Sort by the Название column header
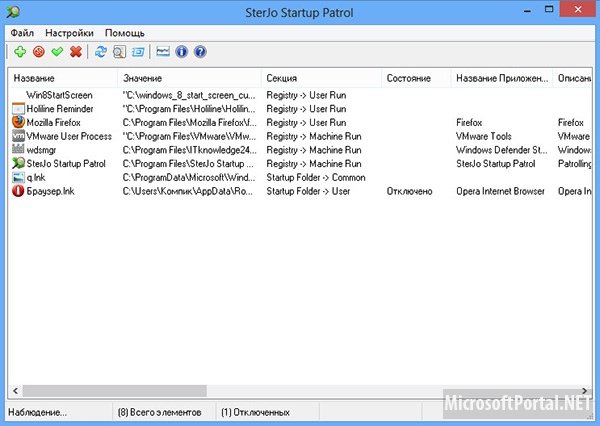 coord(63,78)
